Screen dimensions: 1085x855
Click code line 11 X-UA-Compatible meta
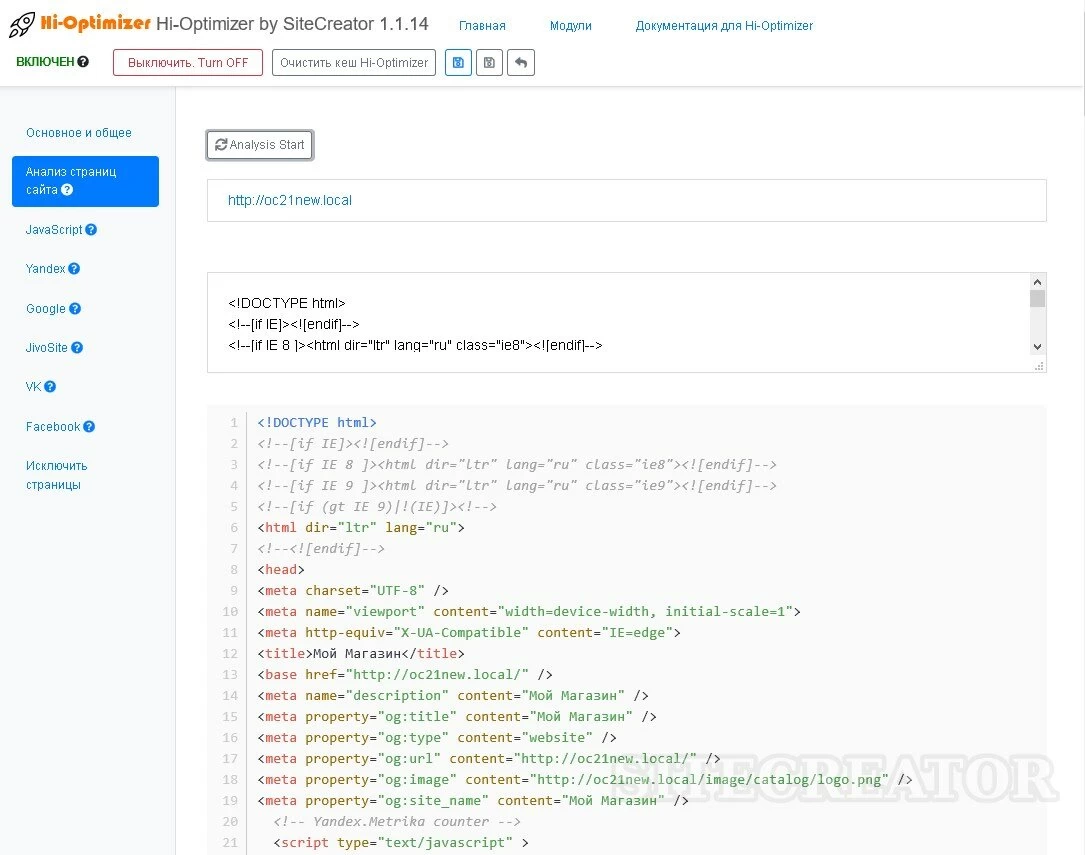tap(469, 632)
